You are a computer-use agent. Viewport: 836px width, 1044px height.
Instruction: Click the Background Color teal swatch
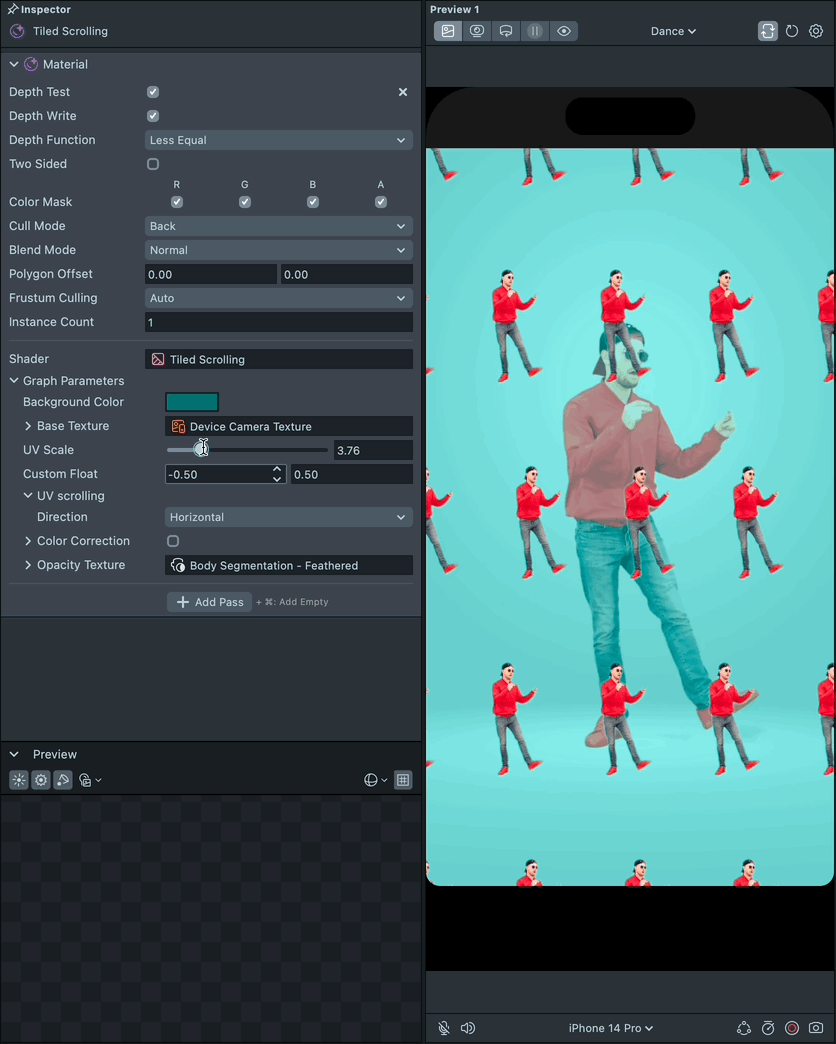pyautogui.click(x=192, y=402)
